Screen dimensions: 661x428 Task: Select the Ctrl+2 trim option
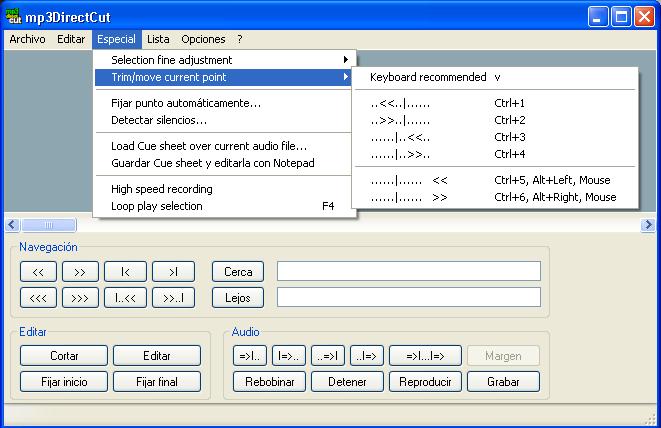[495, 120]
